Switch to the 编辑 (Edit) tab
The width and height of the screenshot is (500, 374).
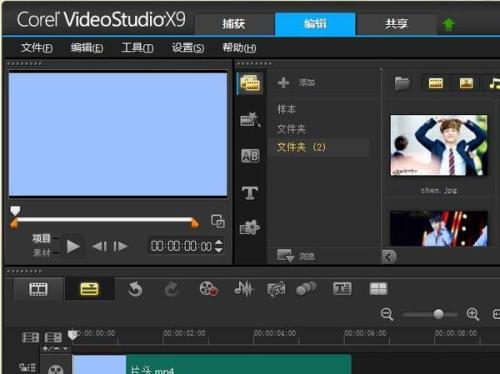315,24
